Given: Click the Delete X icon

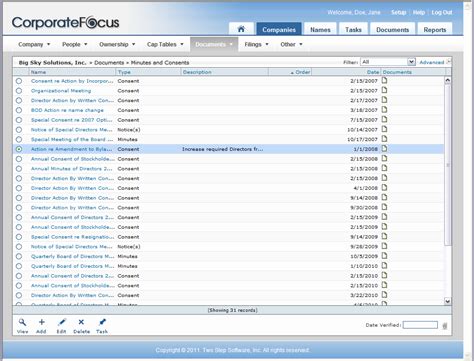Looking at the screenshot, I should (81, 322).
